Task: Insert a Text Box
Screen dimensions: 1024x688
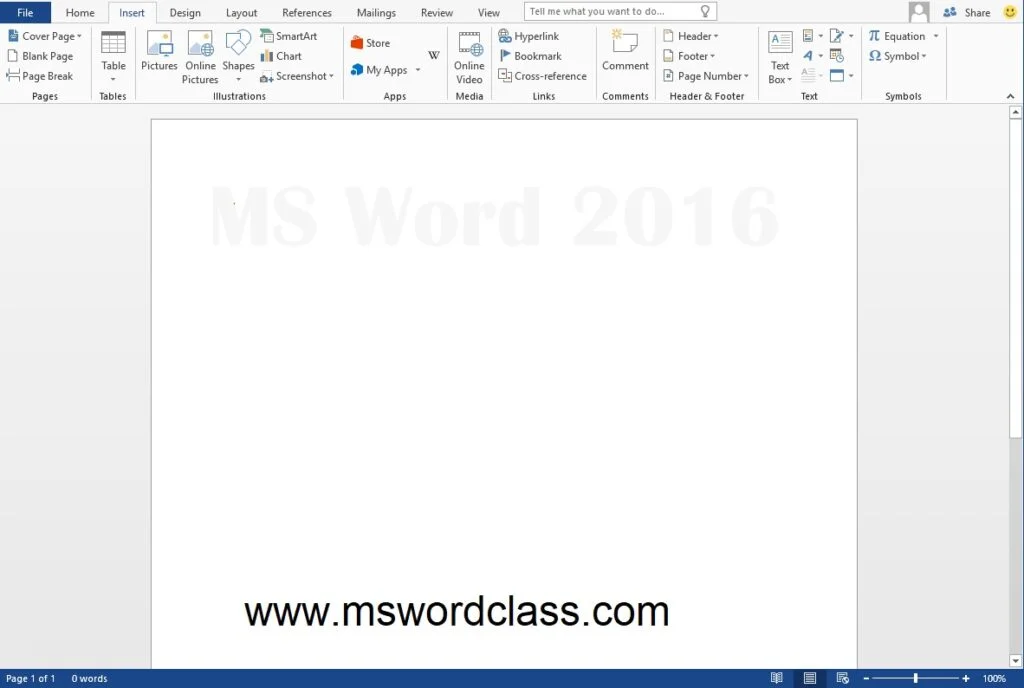Action: click(x=780, y=57)
